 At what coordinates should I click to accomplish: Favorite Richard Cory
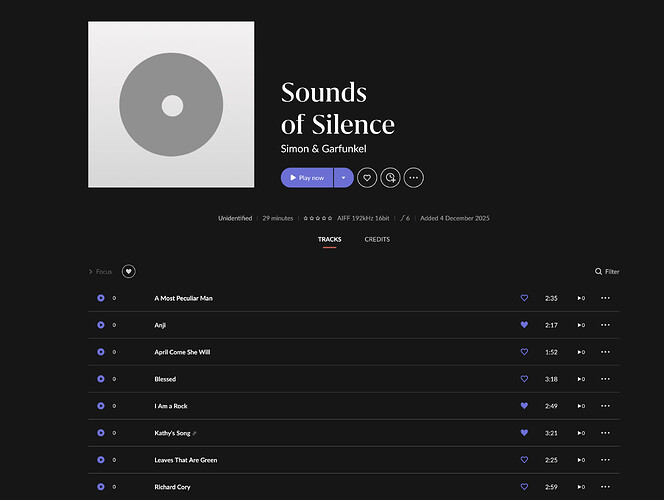524,487
